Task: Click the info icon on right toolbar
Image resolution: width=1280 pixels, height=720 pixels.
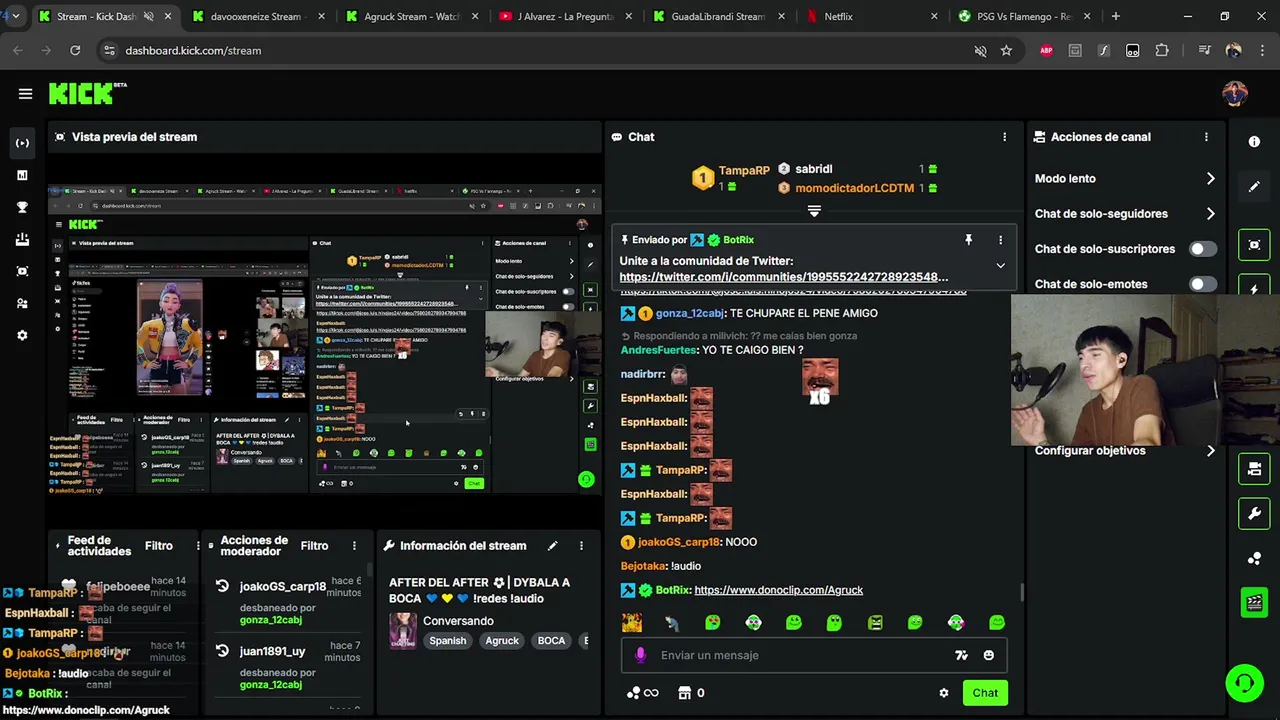Action: click(1254, 141)
